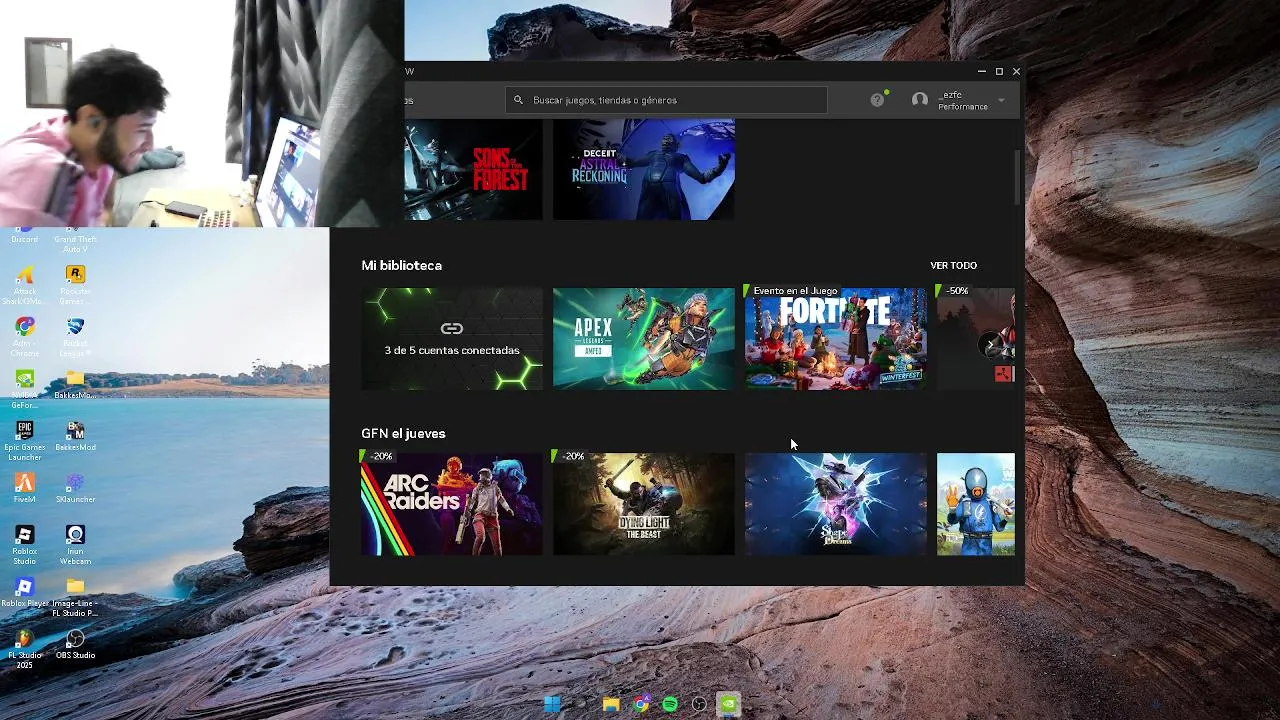Select the Roblox Player desktop icon
The width and height of the screenshot is (1280, 720).
[x=25, y=592]
